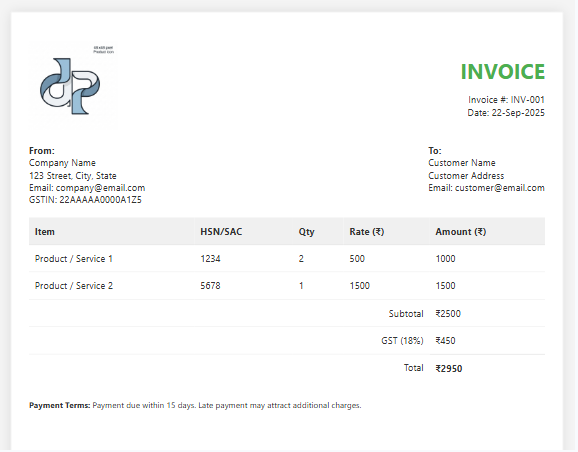Click the company logo image
The width and height of the screenshot is (578, 452).
72,85
